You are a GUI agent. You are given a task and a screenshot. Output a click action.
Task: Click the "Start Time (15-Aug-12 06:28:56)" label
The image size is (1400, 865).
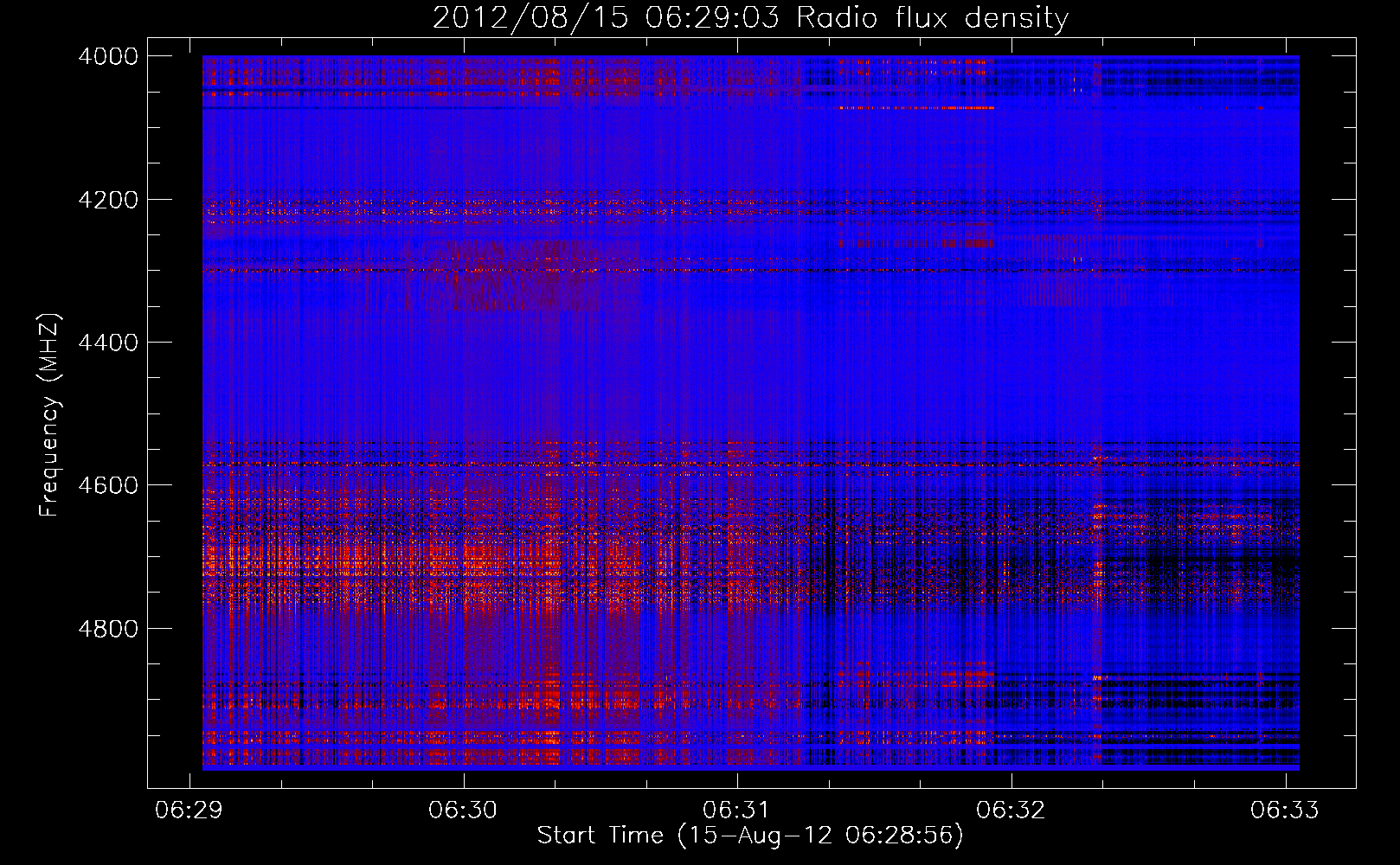coord(750,836)
